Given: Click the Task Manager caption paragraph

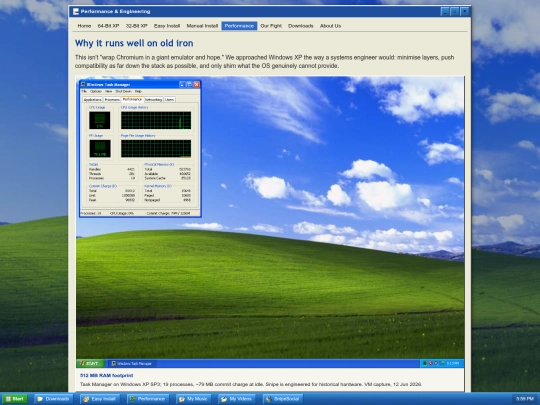Looking at the screenshot, I should [x=251, y=384].
